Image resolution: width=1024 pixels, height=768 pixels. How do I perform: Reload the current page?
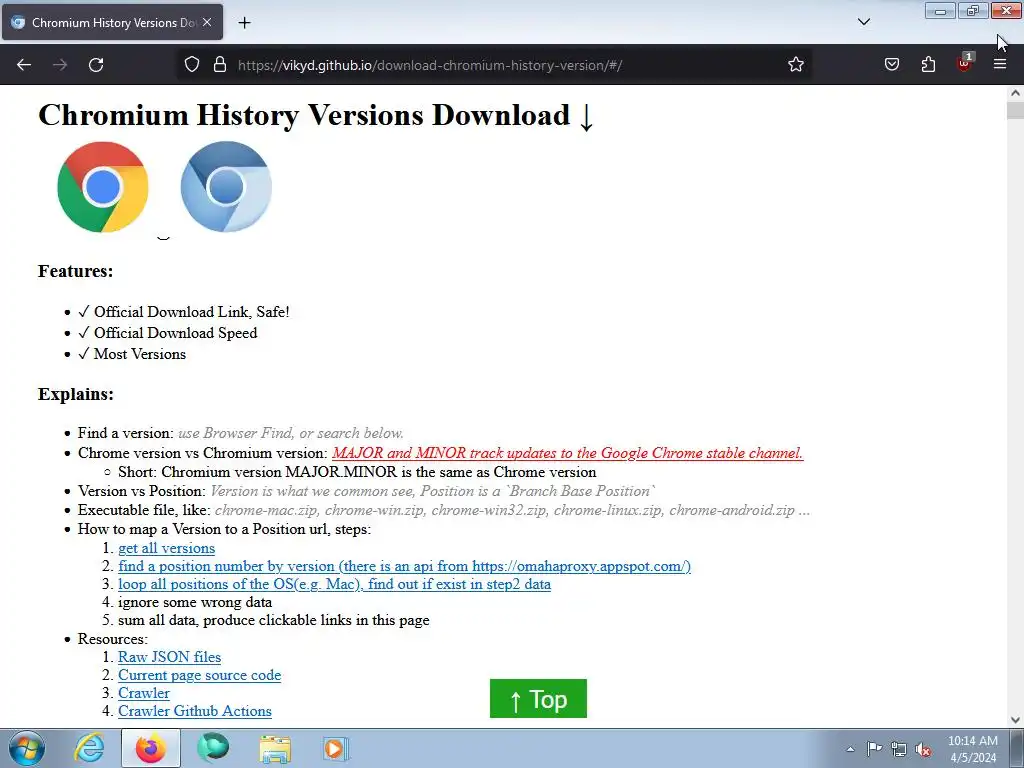click(x=96, y=65)
